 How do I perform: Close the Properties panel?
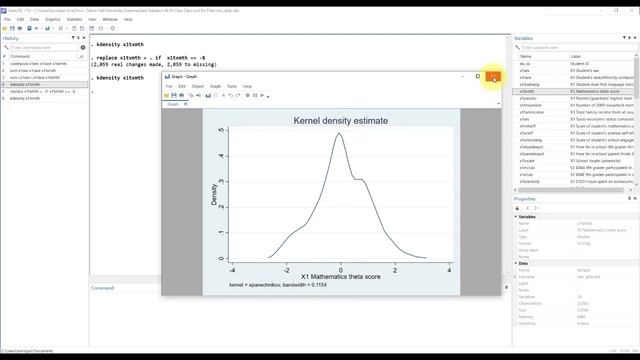click(x=635, y=198)
